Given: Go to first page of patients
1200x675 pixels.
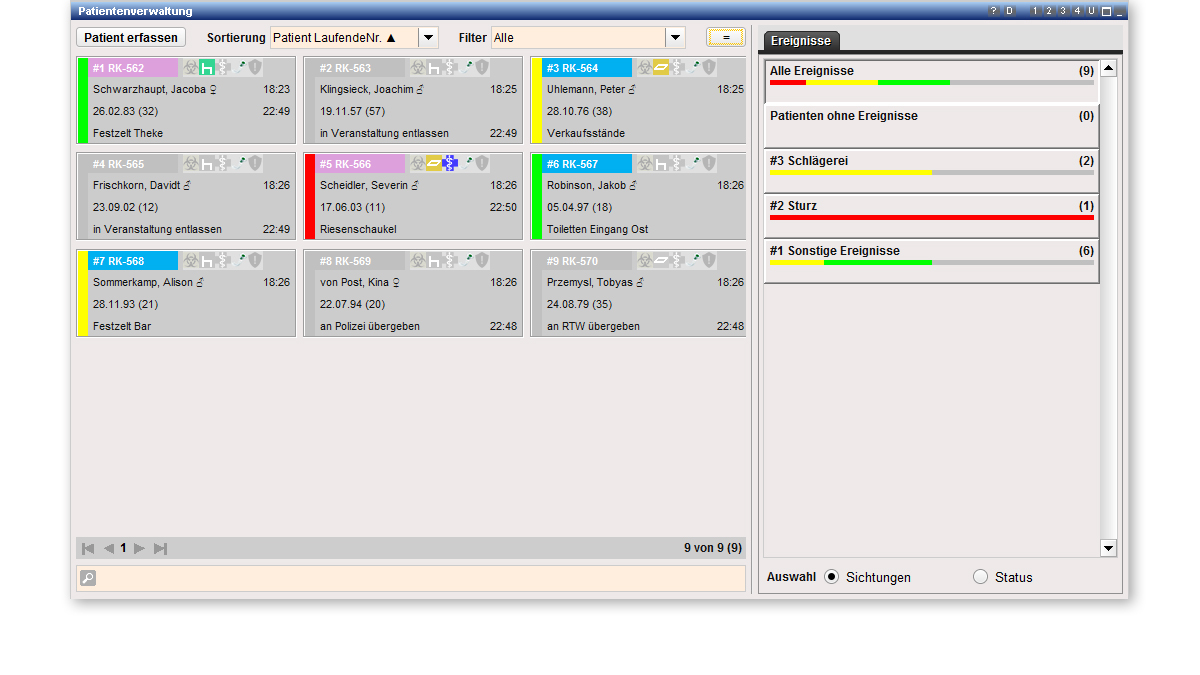Looking at the screenshot, I should tap(88, 548).
